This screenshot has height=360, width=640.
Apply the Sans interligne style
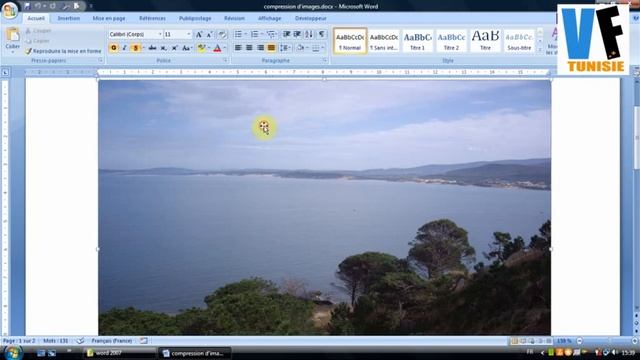tap(384, 41)
